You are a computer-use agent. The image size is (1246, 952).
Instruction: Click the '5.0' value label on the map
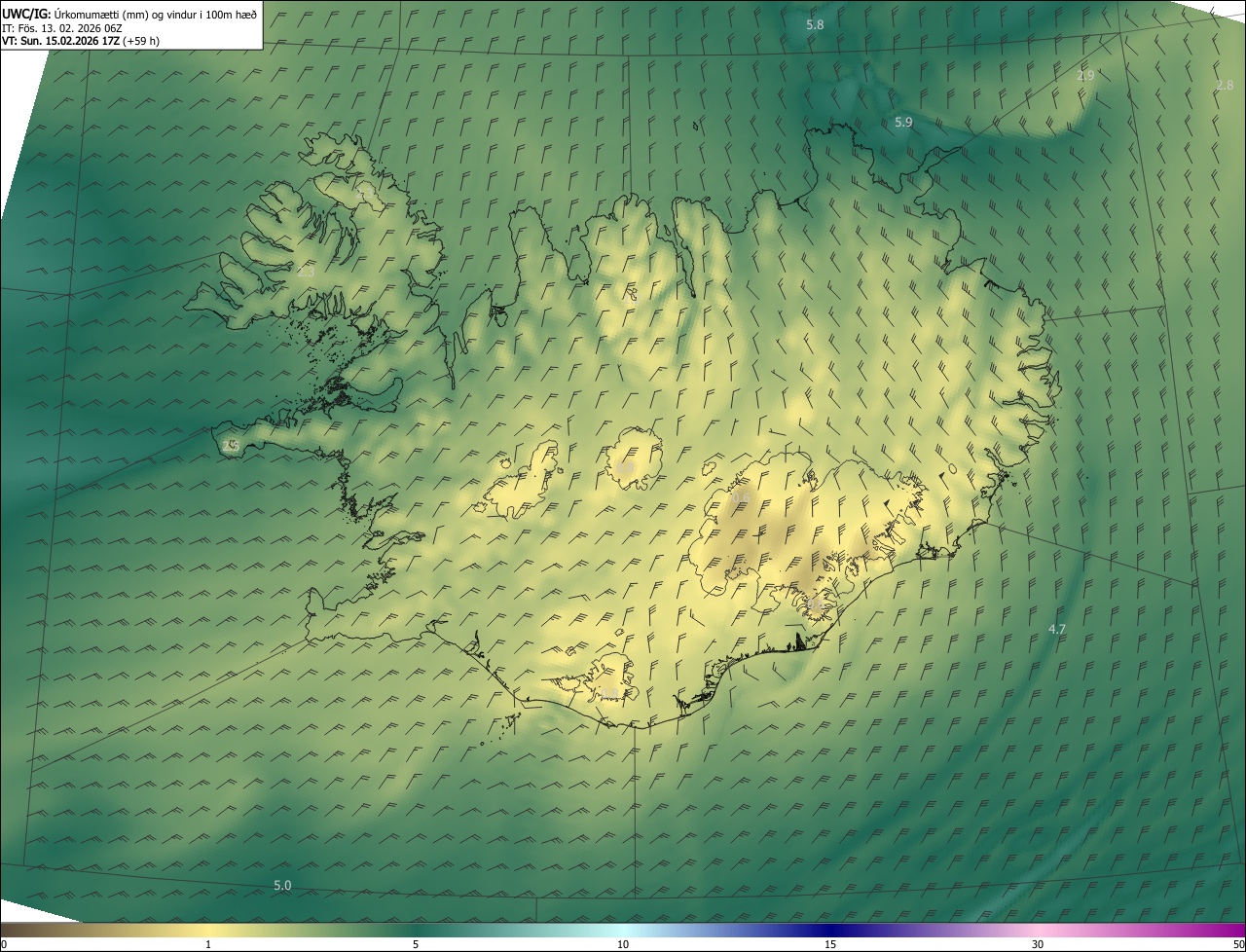(x=282, y=885)
